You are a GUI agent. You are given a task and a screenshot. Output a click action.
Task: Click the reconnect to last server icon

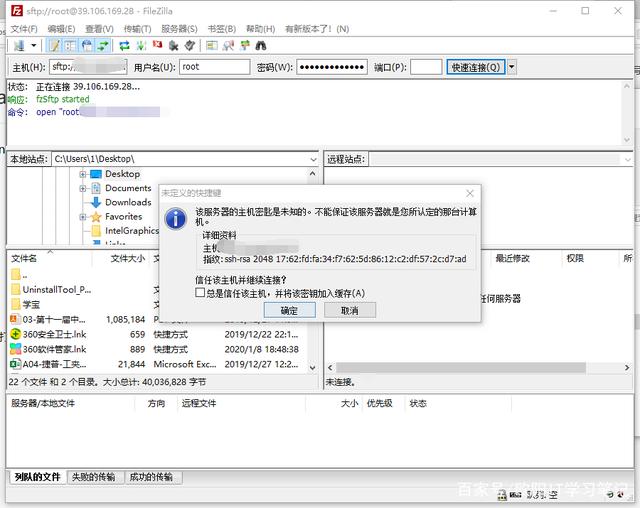pyautogui.click(x=190, y=46)
